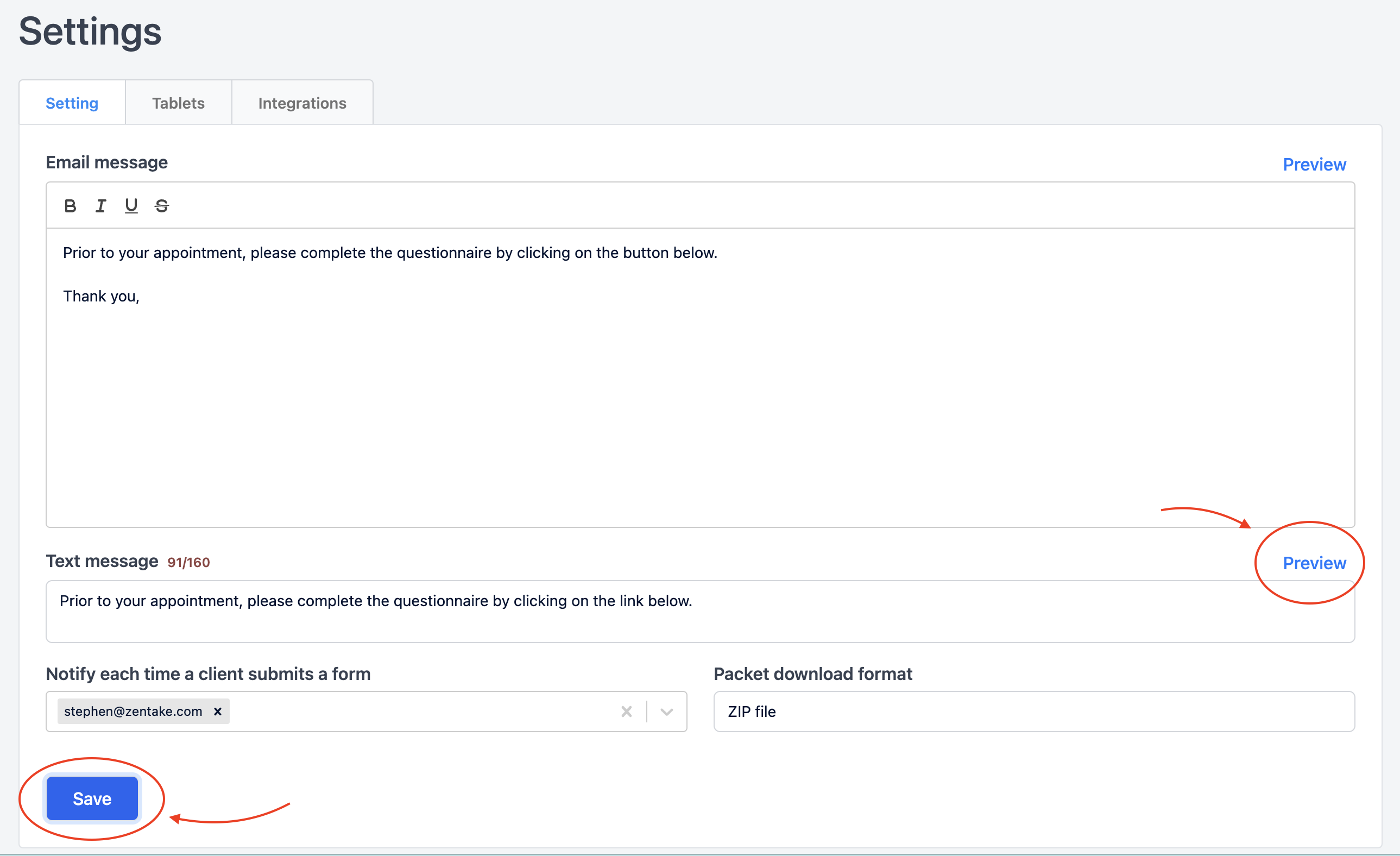Image resolution: width=1400 pixels, height=856 pixels.
Task: Click the 91/160 character counter
Action: pyautogui.click(x=188, y=562)
